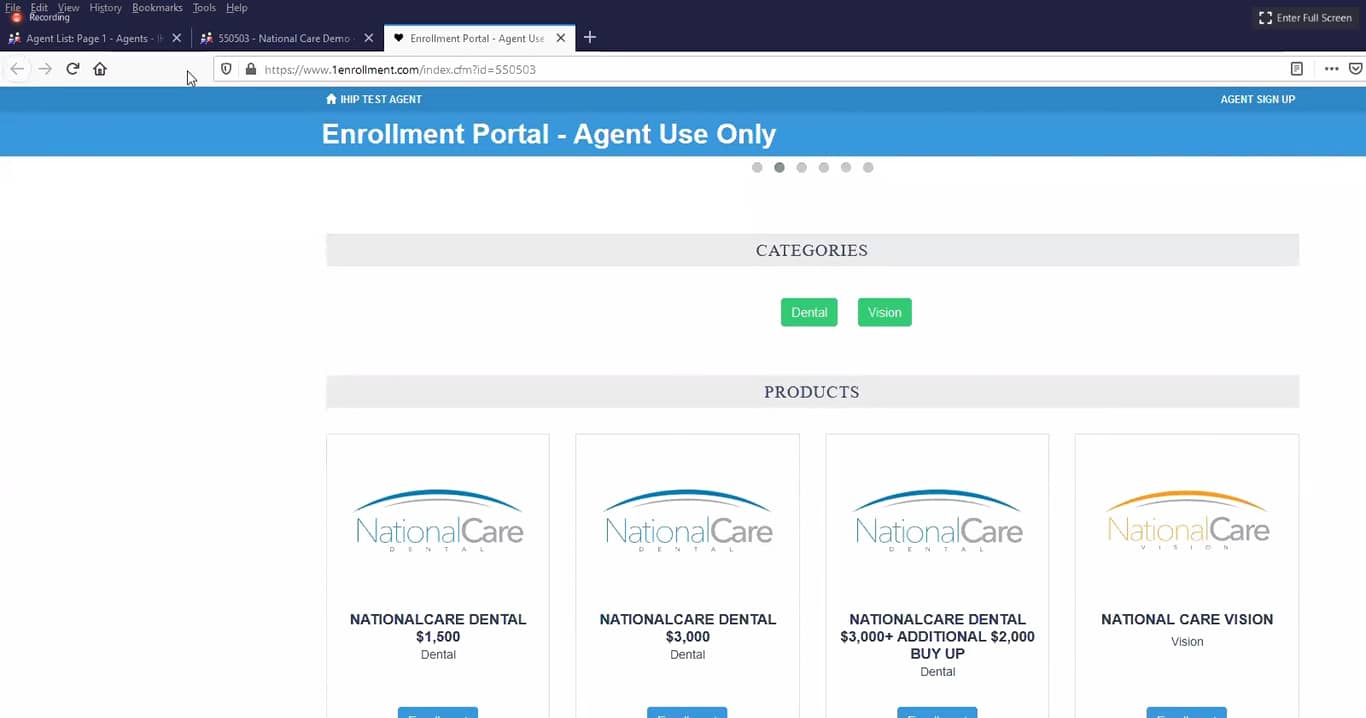Viewport: 1366px width, 718px height.
Task: Open the View menu
Action: (x=68, y=7)
